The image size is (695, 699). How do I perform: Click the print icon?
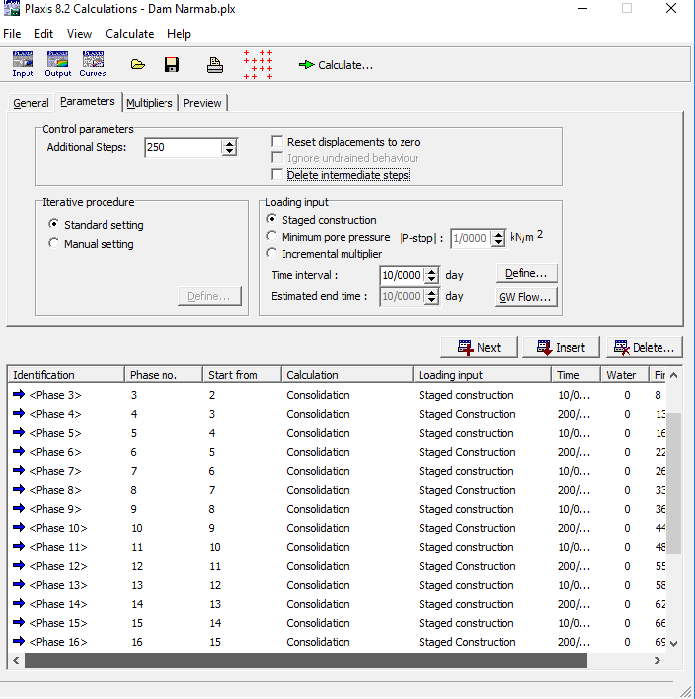pos(214,65)
